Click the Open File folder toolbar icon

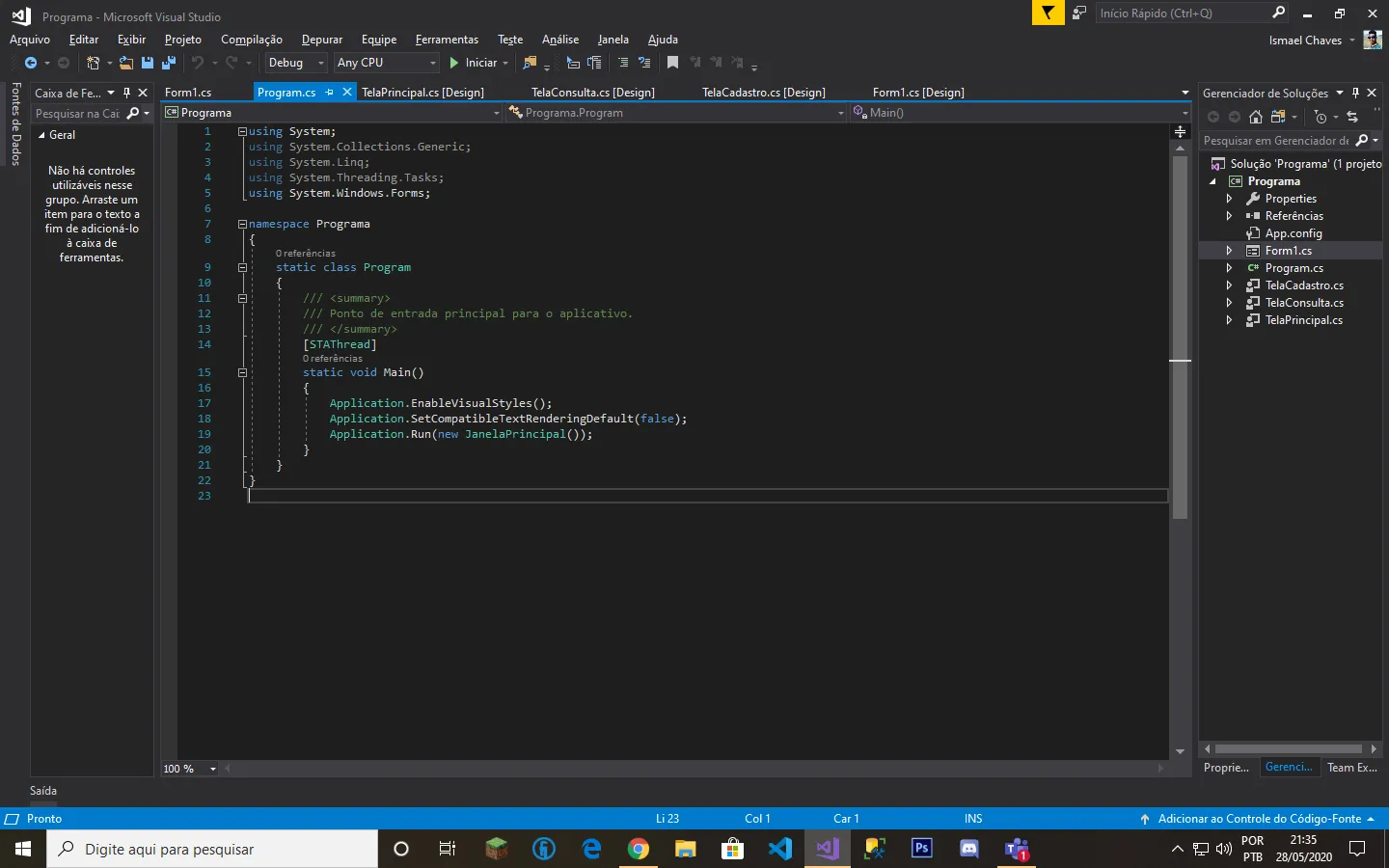pyautogui.click(x=126, y=63)
